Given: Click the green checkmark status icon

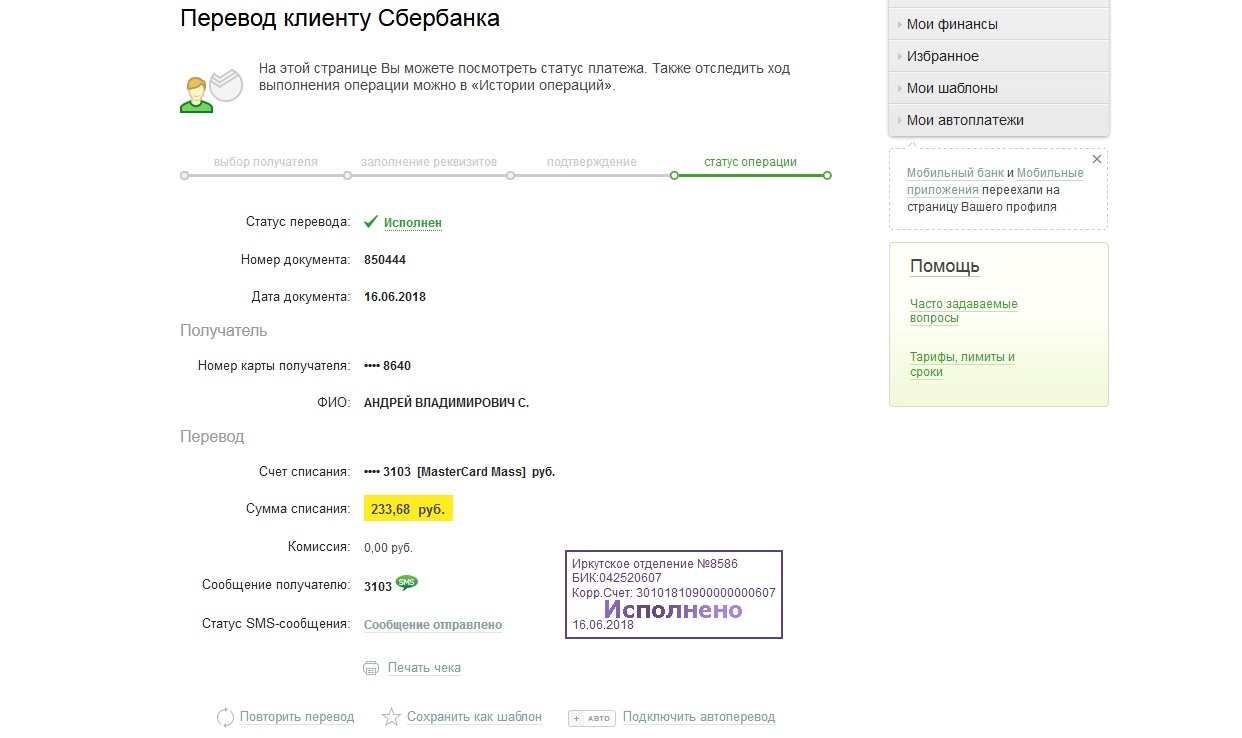Looking at the screenshot, I should (371, 222).
